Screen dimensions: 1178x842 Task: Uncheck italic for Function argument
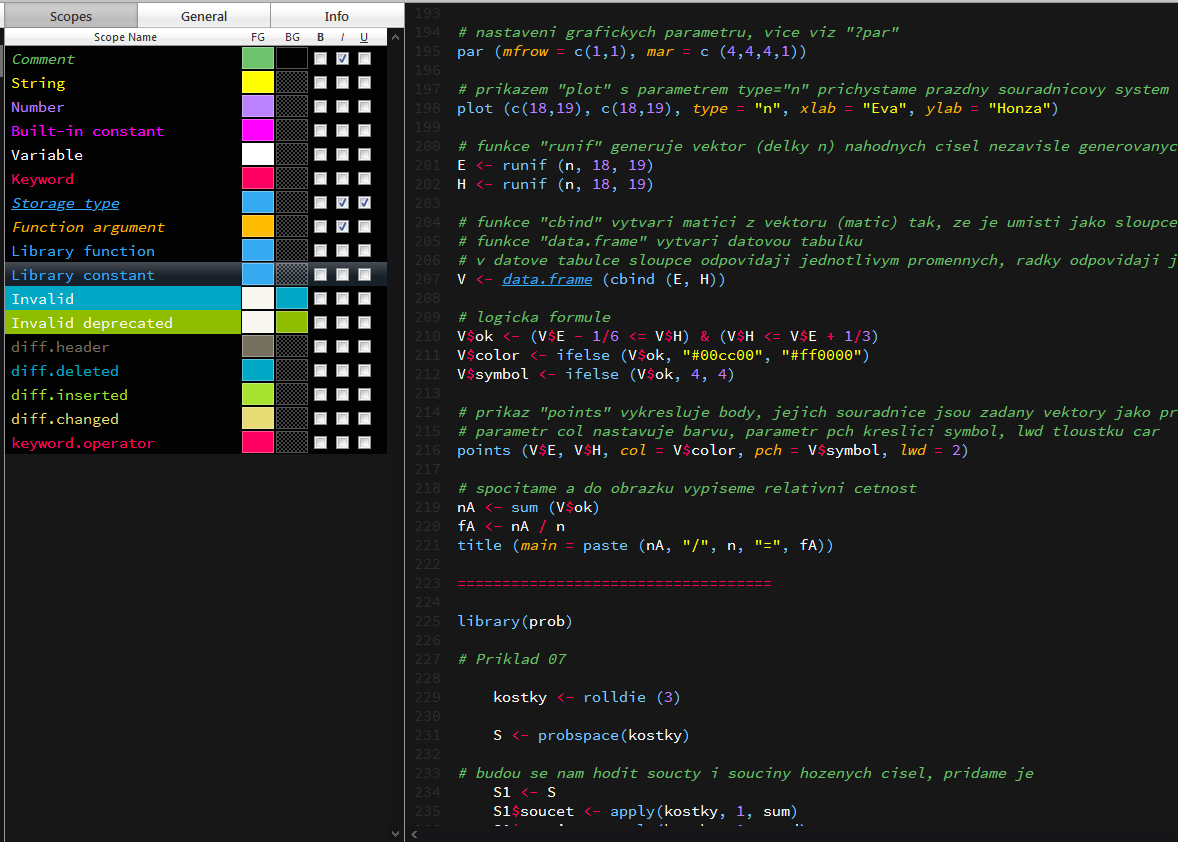341,227
